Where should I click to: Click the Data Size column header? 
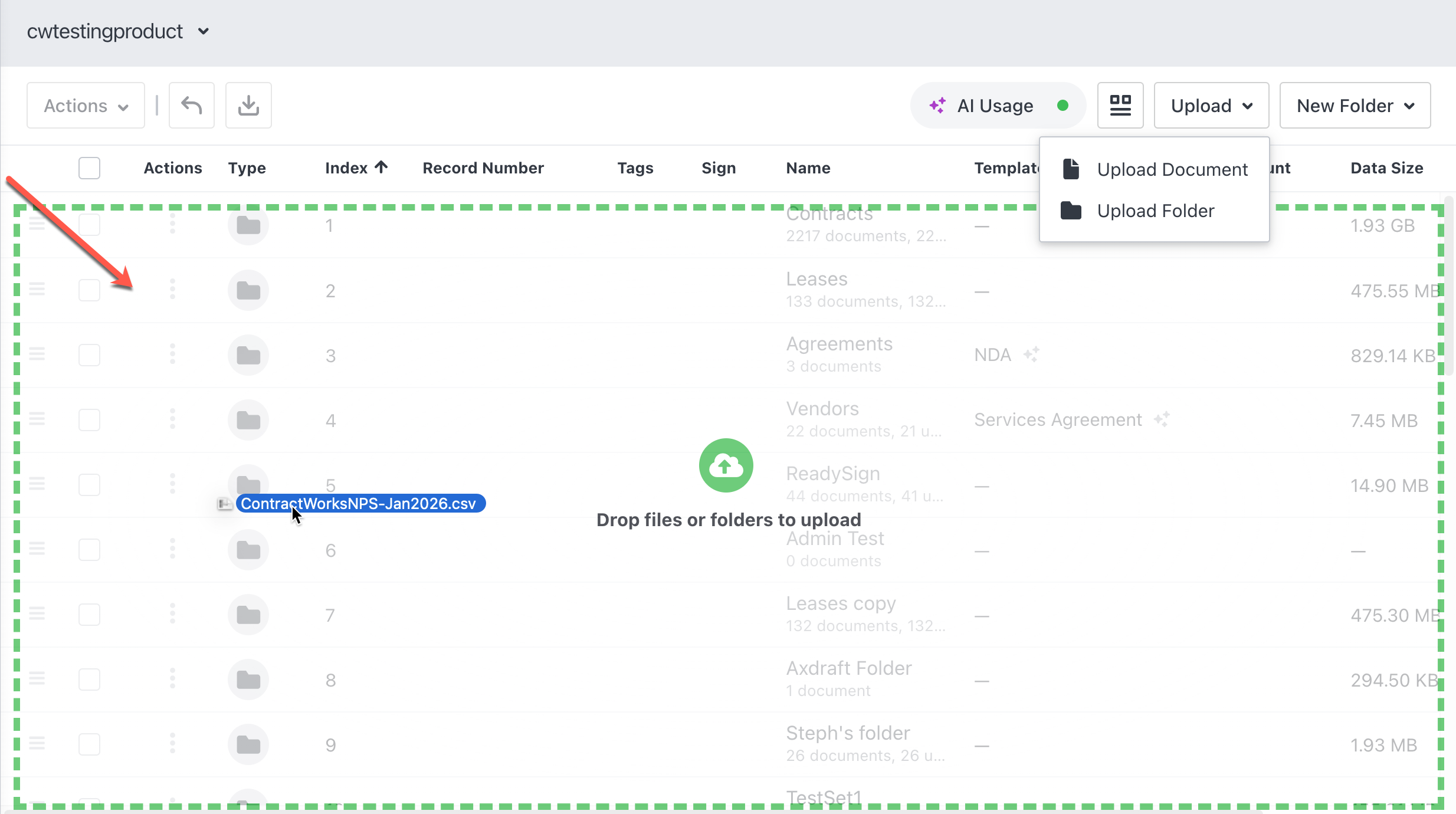click(1387, 168)
